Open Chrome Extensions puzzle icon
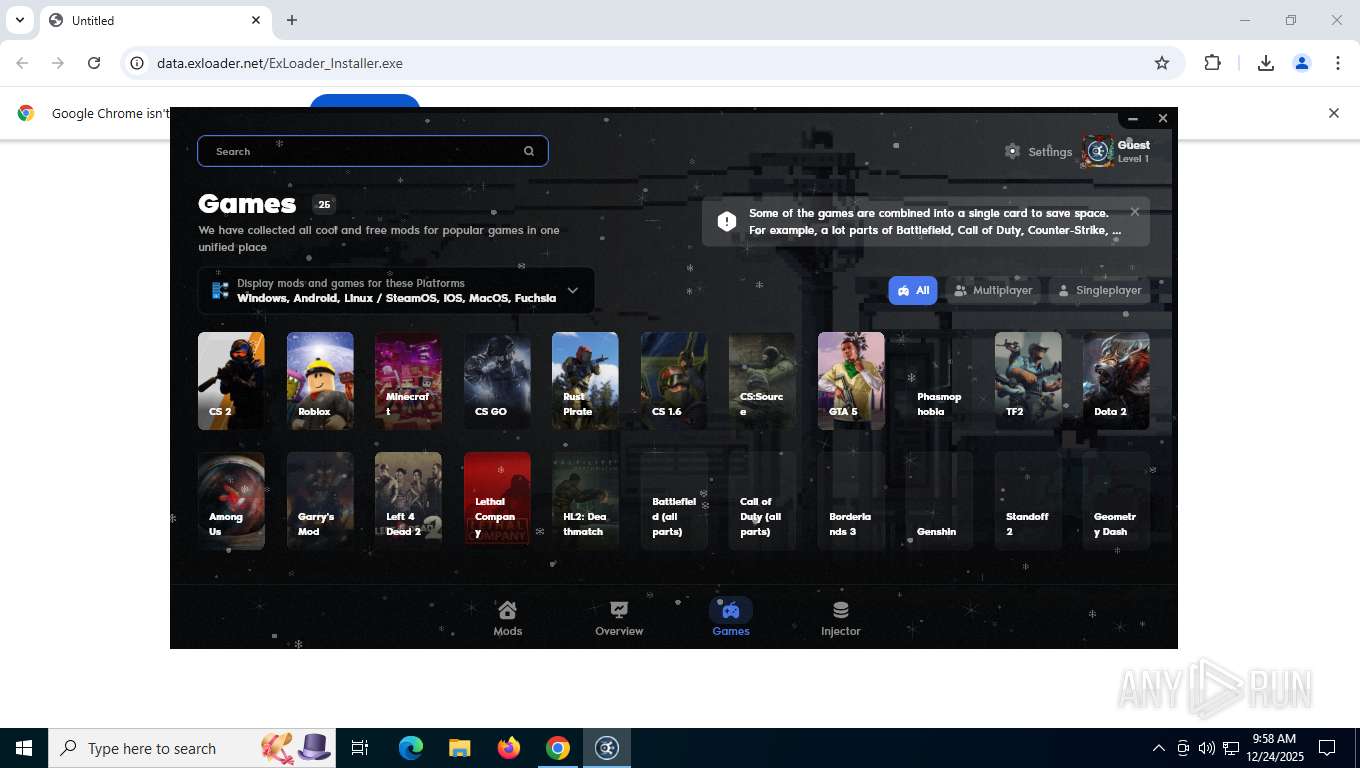1360x768 pixels. click(1212, 63)
